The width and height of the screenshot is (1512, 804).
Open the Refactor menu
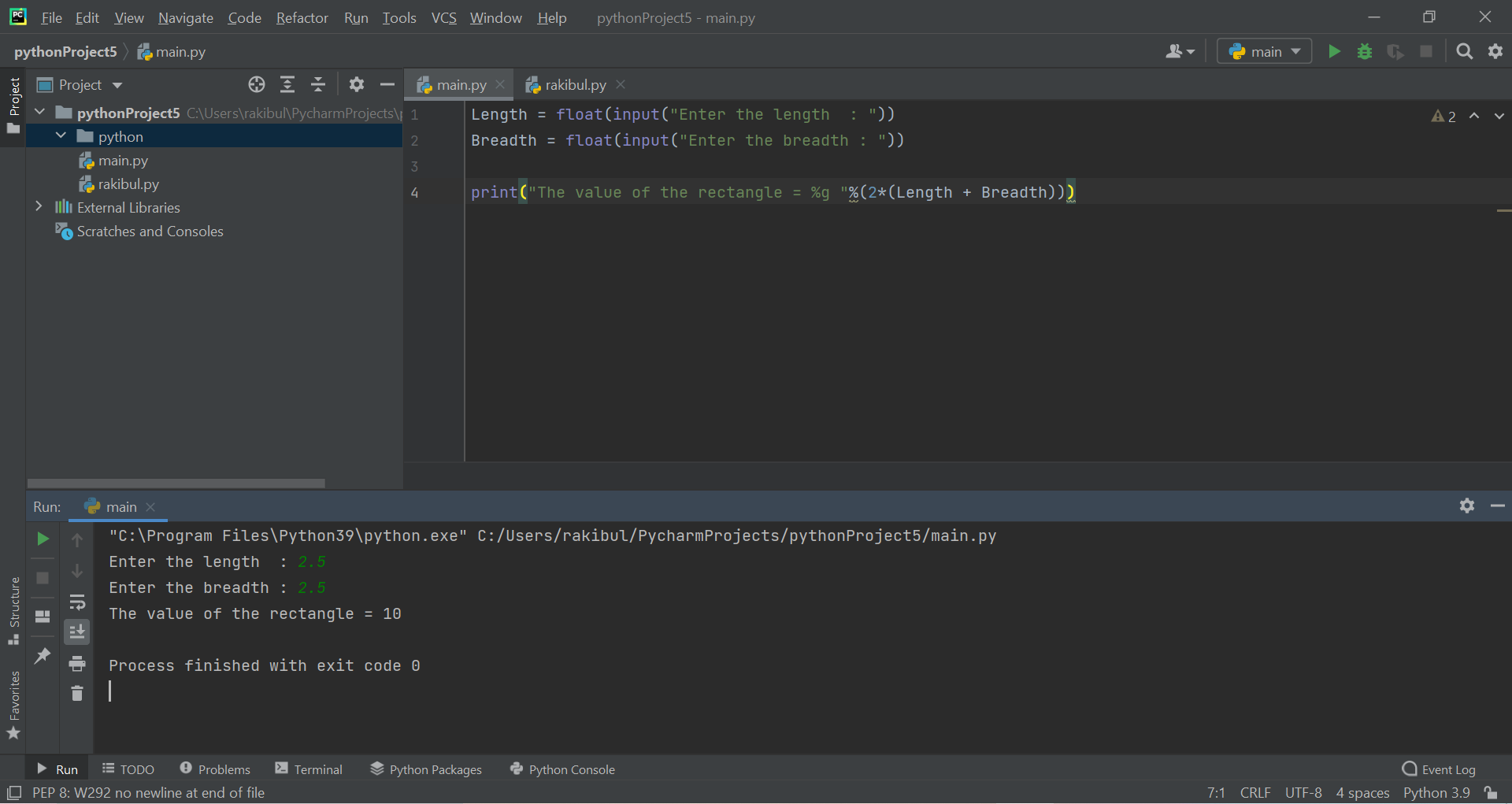(x=302, y=17)
